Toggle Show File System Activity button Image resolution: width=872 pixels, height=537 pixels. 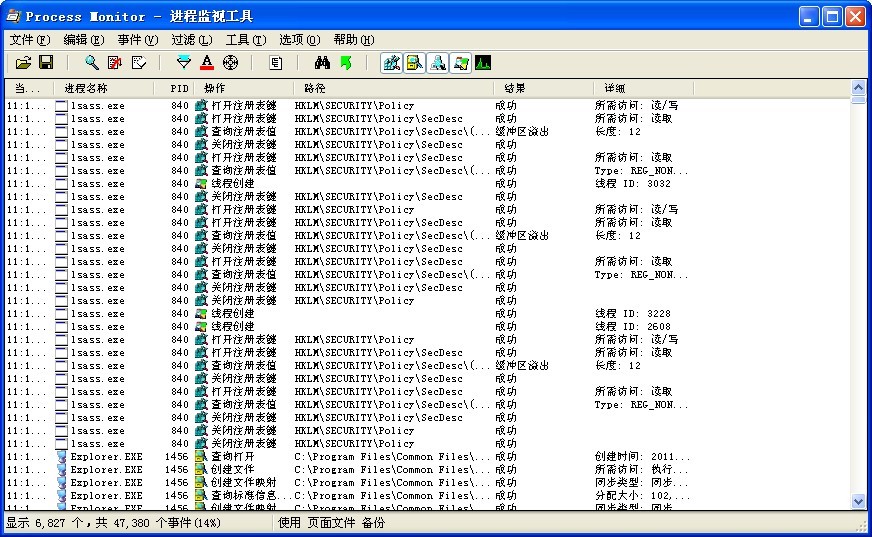[x=414, y=63]
